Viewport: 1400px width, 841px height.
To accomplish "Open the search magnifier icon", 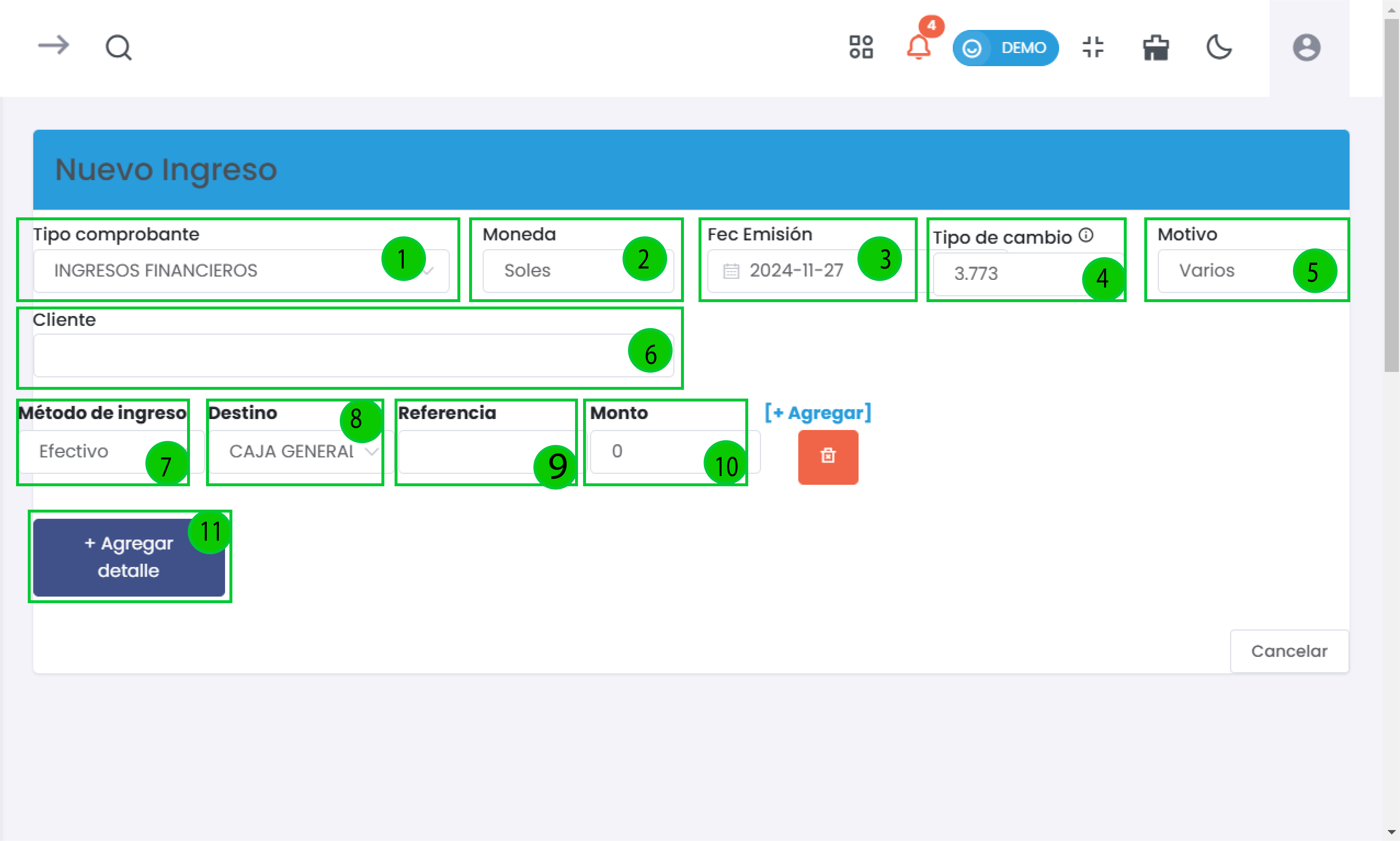I will [118, 47].
